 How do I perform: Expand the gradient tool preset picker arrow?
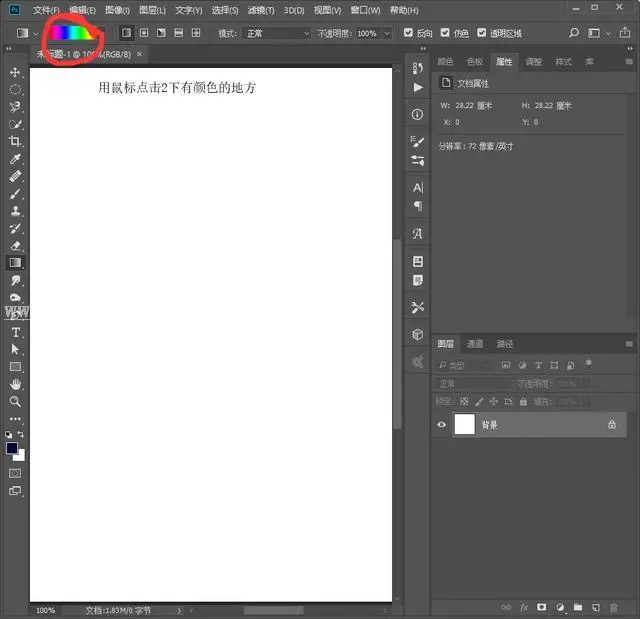[x=36, y=34]
